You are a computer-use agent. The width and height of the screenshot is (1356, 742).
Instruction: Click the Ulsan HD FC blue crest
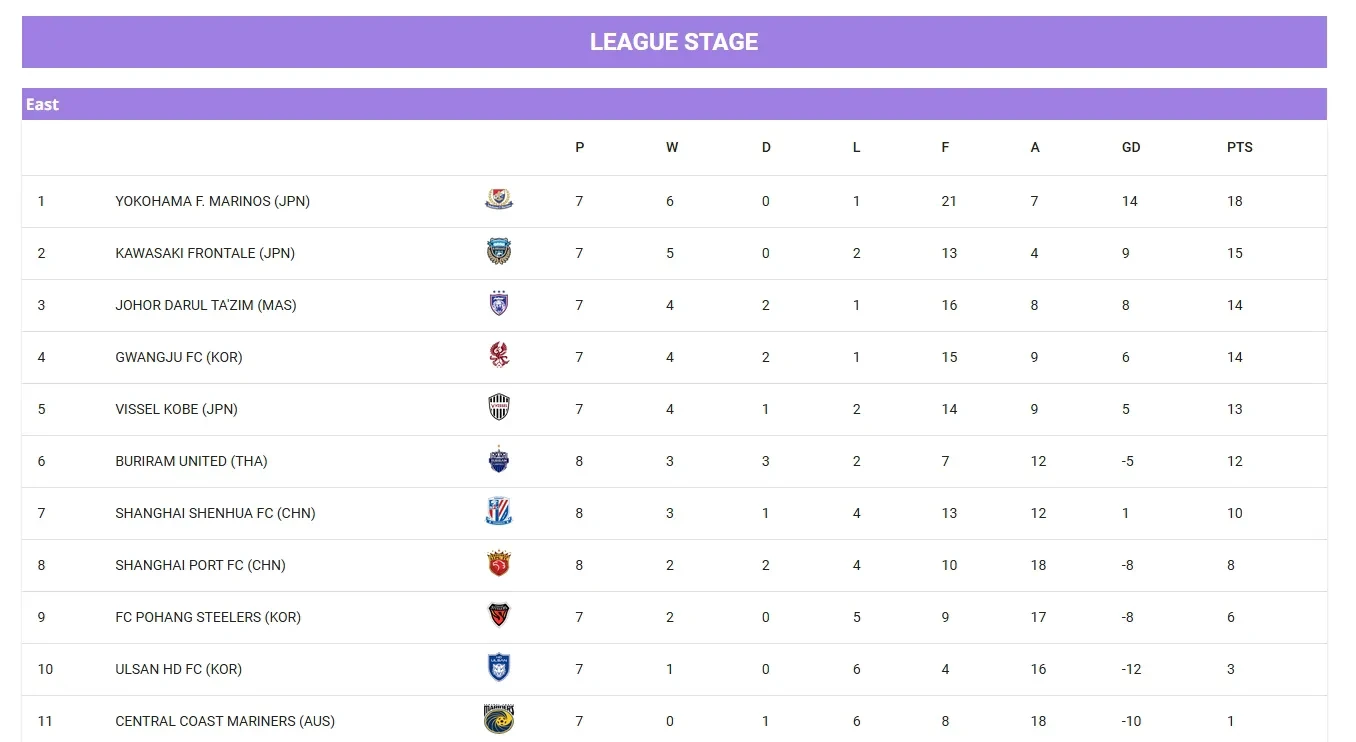499,668
